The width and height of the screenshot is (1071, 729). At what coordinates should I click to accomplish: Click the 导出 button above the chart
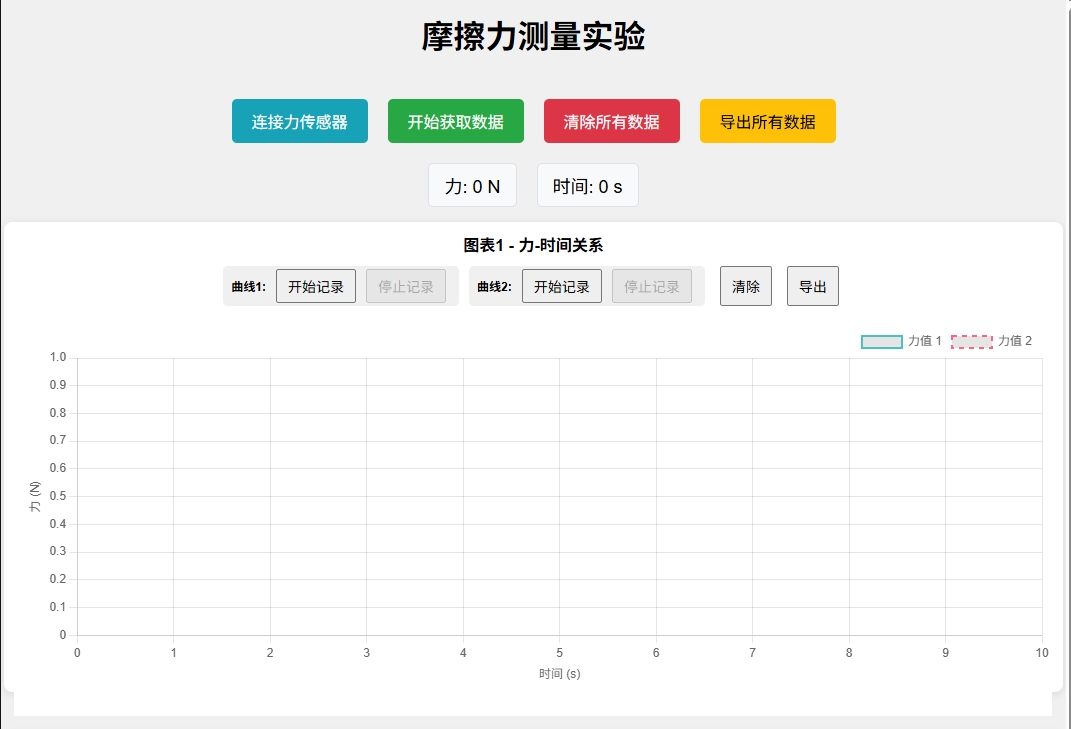[812, 285]
